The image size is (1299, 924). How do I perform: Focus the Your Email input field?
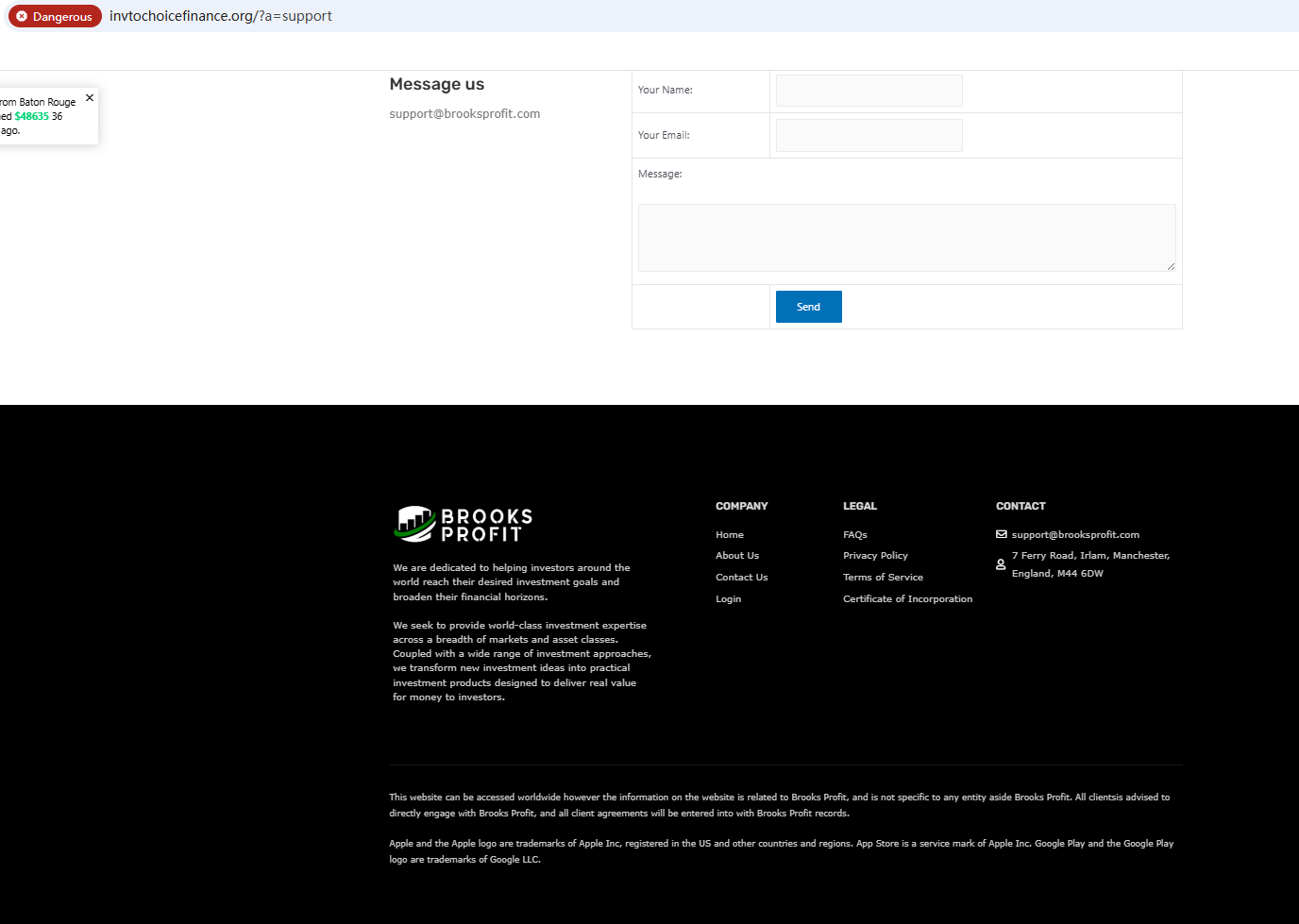869,135
